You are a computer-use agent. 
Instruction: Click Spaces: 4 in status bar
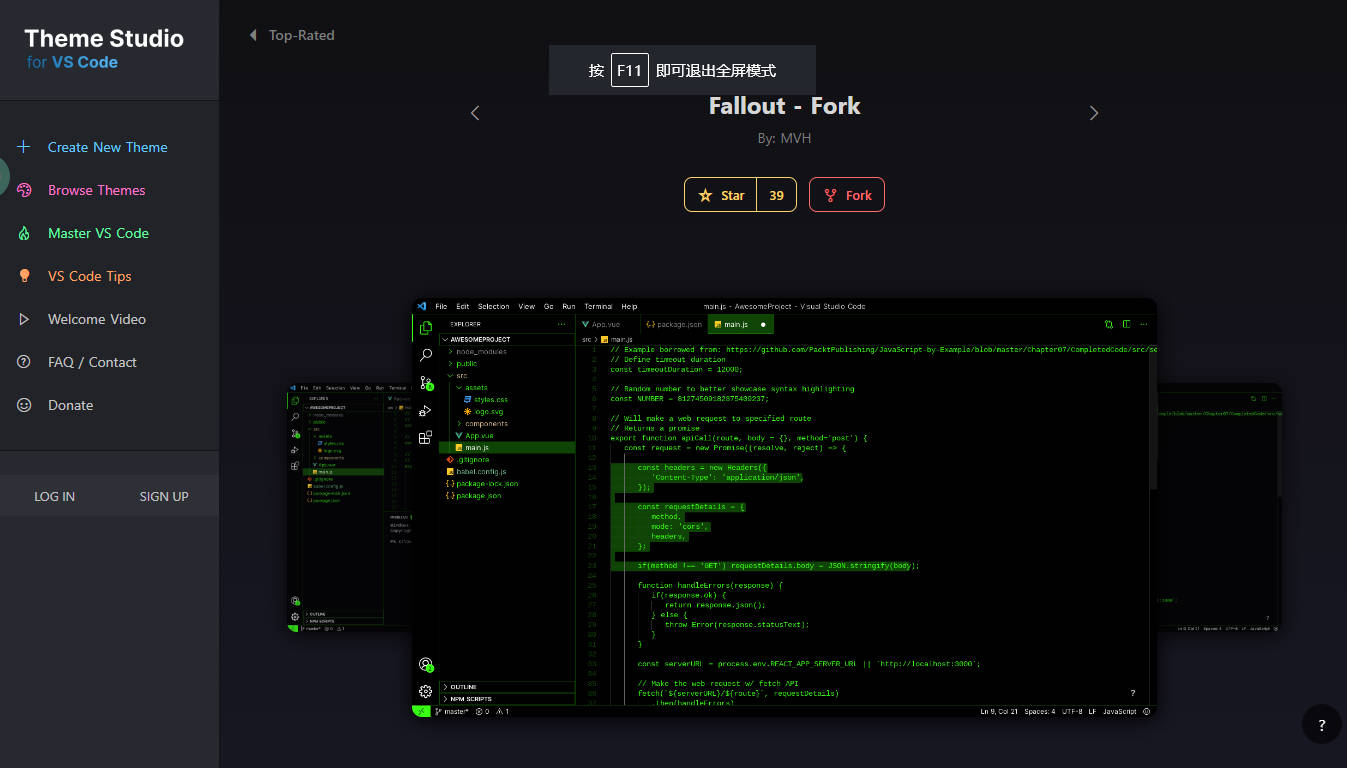(x=1040, y=711)
